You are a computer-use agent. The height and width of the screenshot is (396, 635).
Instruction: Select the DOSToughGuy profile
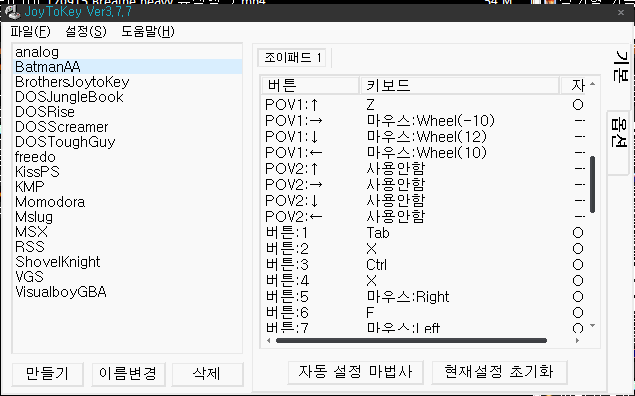128,142
